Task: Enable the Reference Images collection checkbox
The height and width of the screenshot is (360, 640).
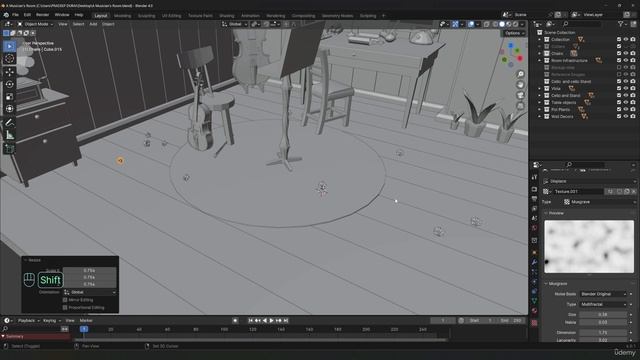Action: click(619, 74)
